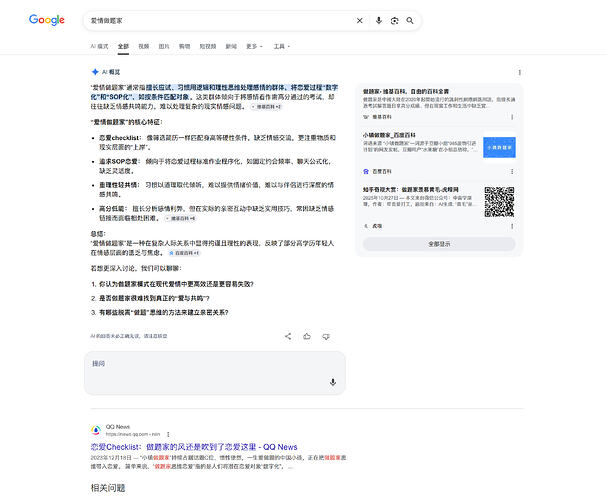The image size is (607, 500).
Task: Share the AI overview
Action: 288,336
